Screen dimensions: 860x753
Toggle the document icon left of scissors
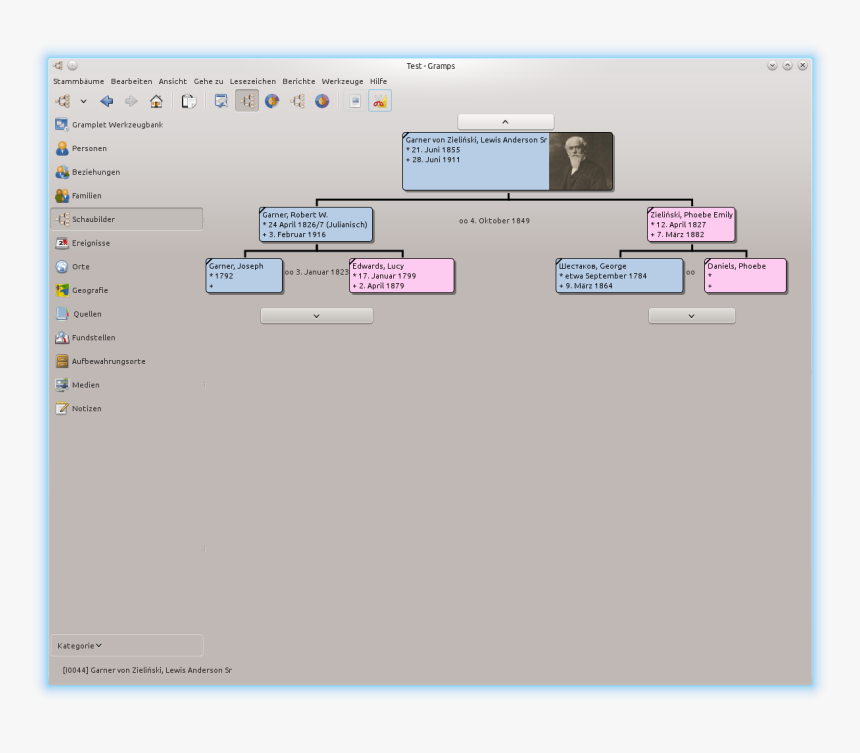click(x=354, y=101)
